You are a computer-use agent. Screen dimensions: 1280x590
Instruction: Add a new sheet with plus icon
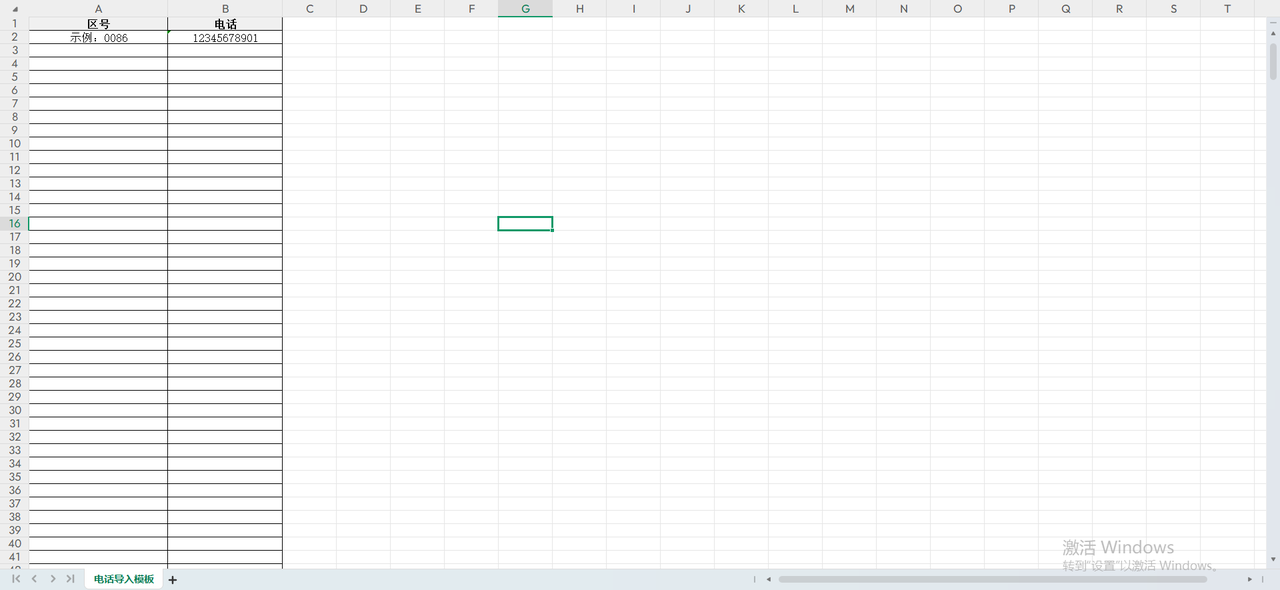click(172, 580)
